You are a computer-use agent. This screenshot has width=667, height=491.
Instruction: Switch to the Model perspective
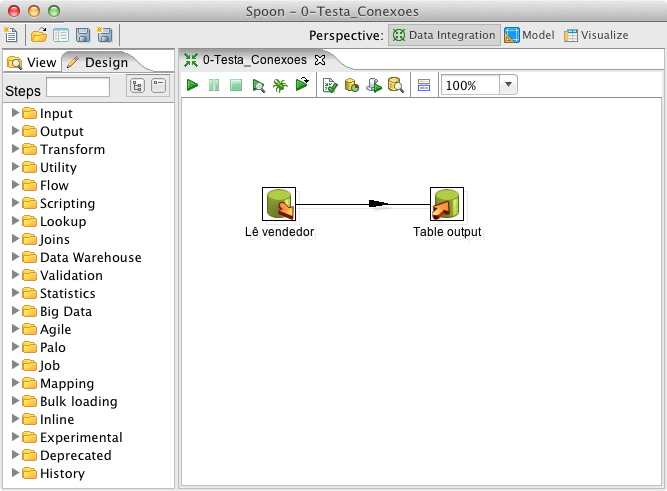click(530, 35)
